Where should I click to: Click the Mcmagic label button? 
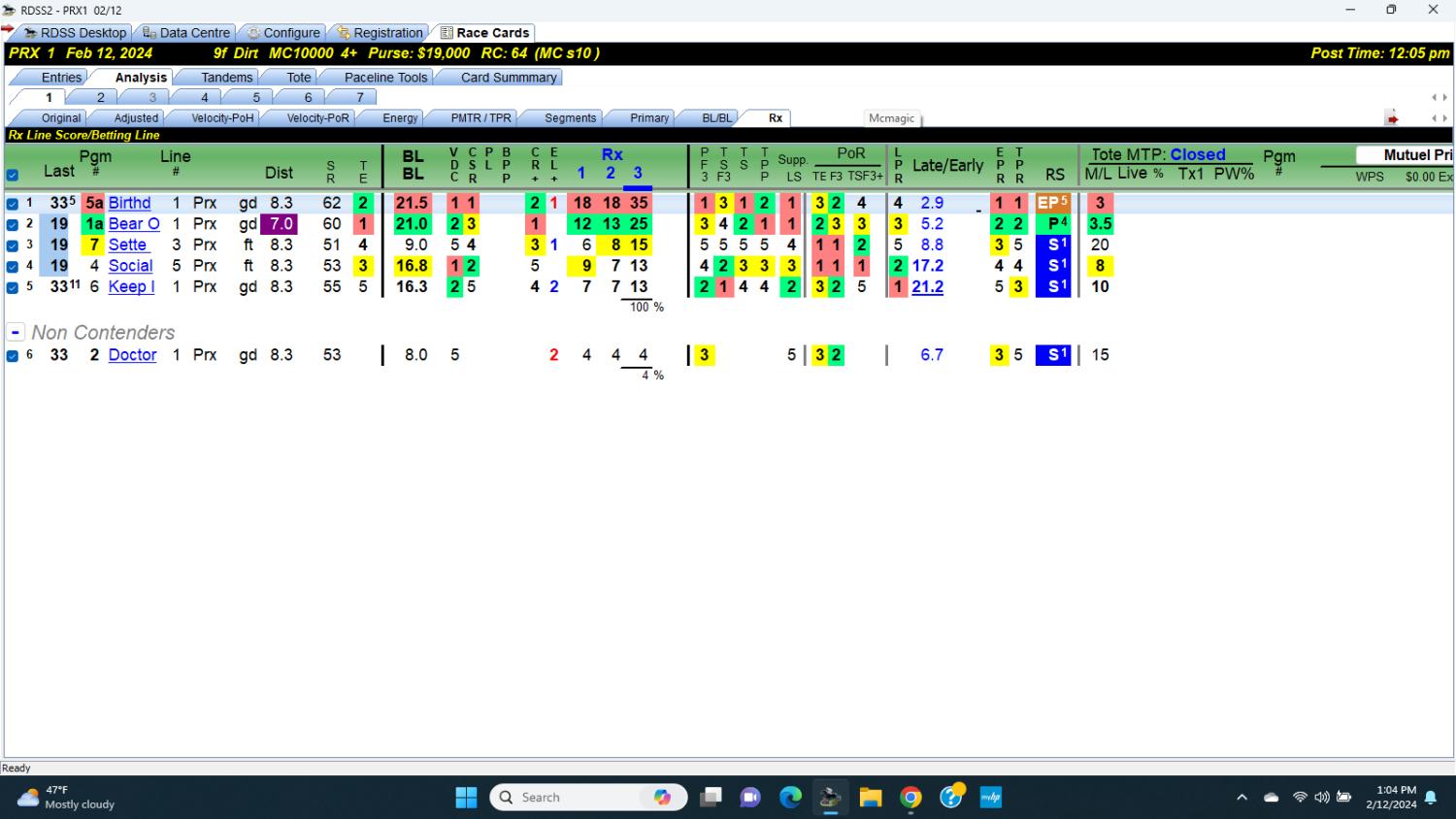point(892,118)
